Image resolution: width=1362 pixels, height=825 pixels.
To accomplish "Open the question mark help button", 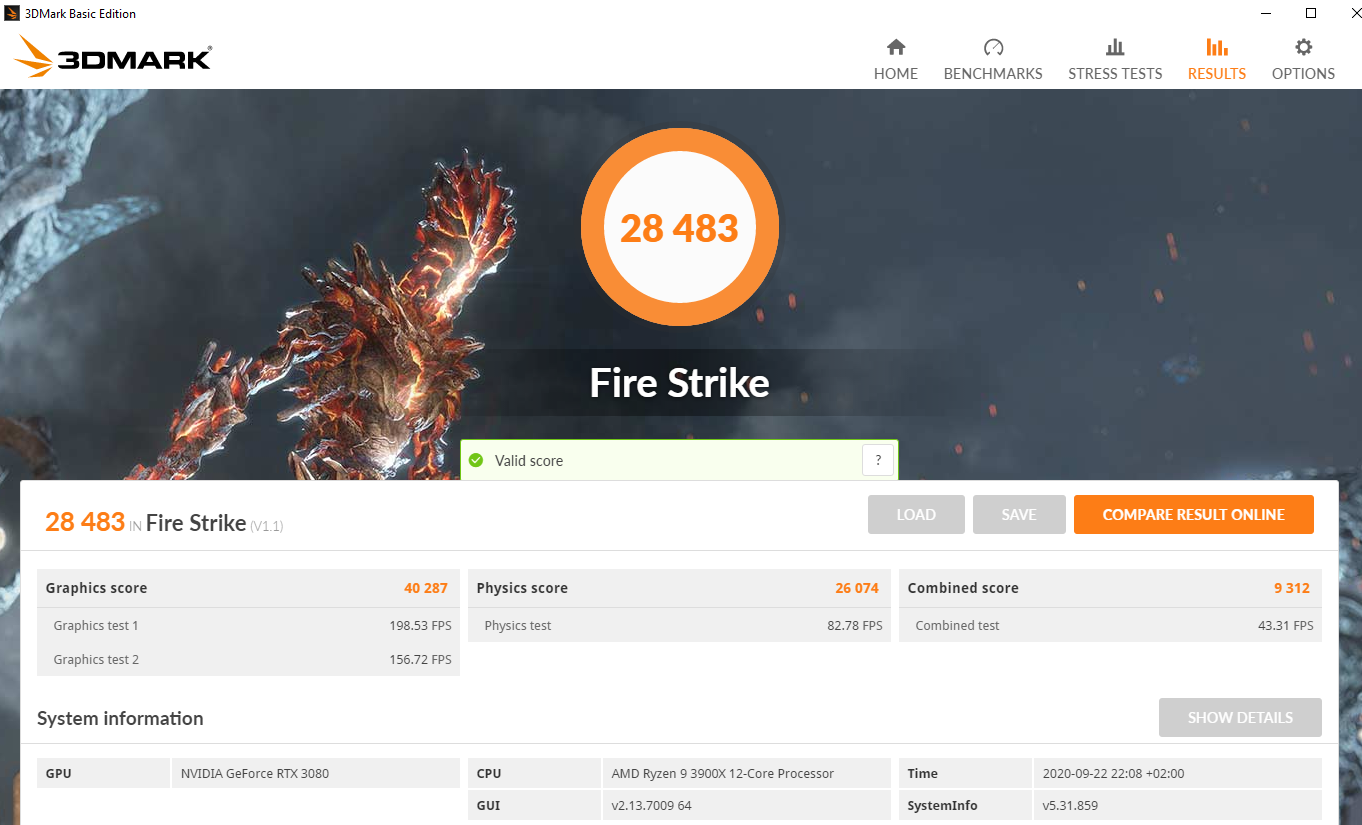I will click(878, 460).
